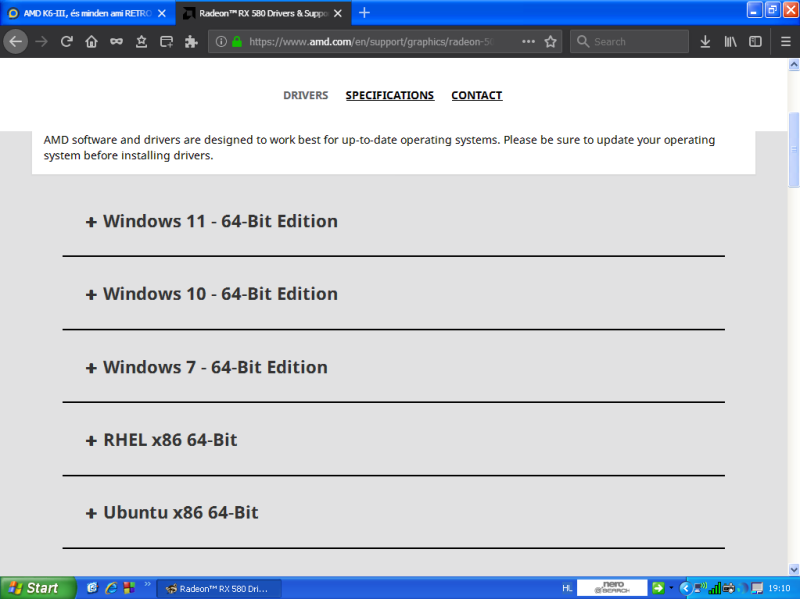Screen dimensions: 800x599
Task: Open the Library books icon
Action: [x=730, y=42]
